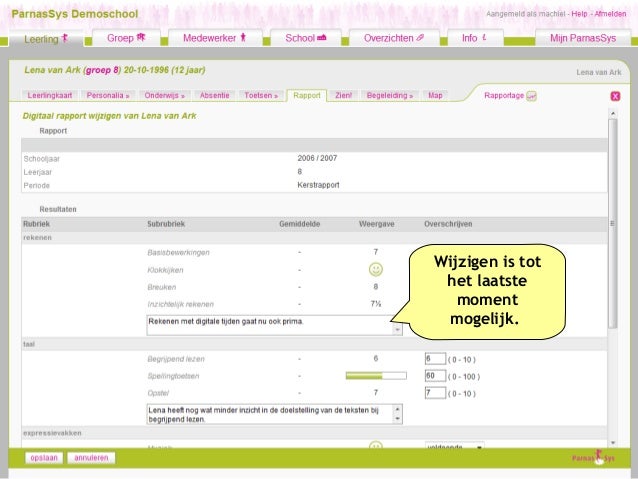Click the School tab building icon
This screenshot has width=638, height=479.
pyautogui.click(x=322, y=38)
